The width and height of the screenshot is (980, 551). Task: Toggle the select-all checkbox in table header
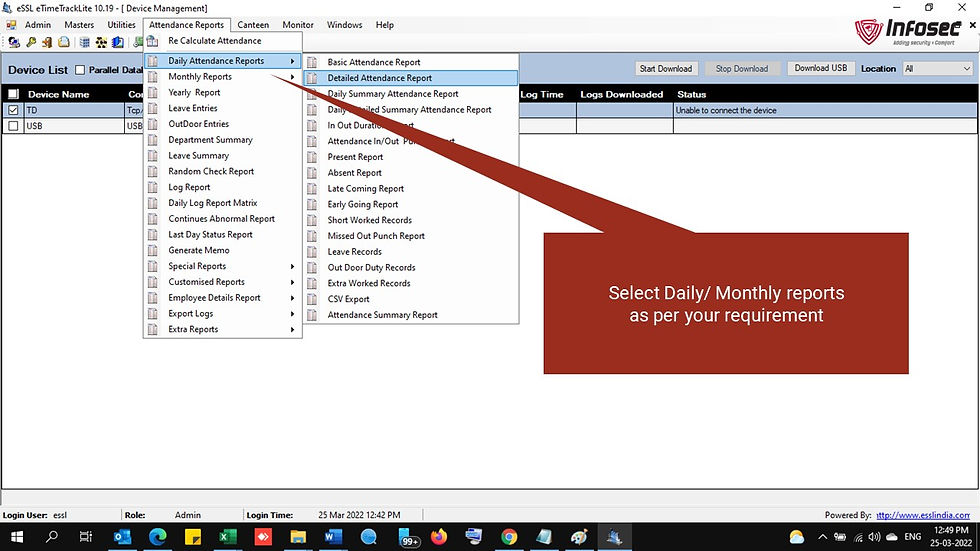13,94
